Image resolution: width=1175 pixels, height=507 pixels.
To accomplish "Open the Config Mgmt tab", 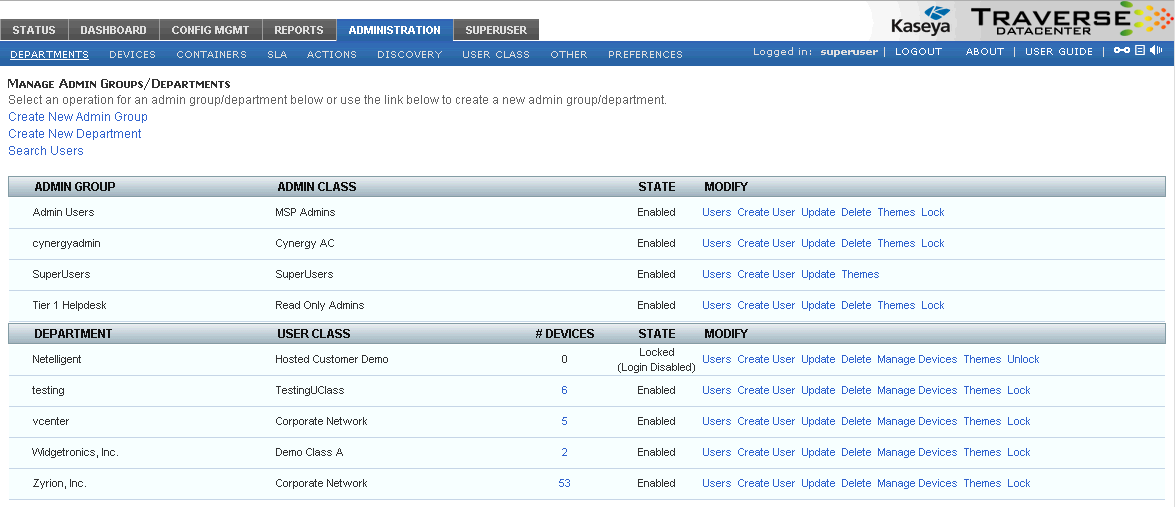I will tap(210, 30).
